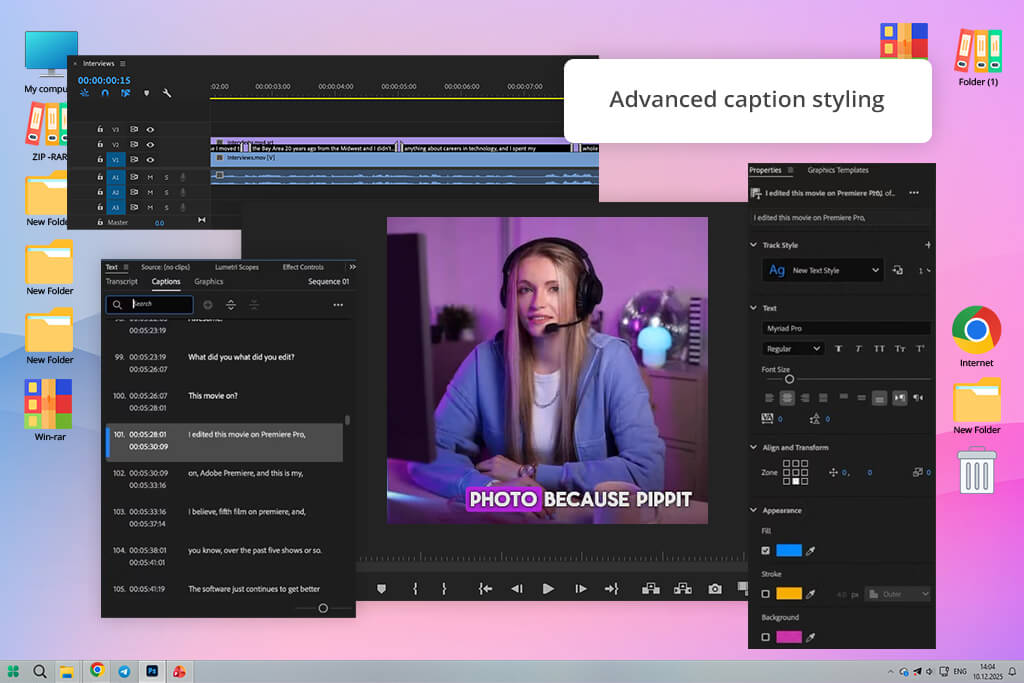This screenshot has width=1024, height=683.
Task: Open New Text Style dropdown
Action: pyautogui.click(x=823, y=270)
